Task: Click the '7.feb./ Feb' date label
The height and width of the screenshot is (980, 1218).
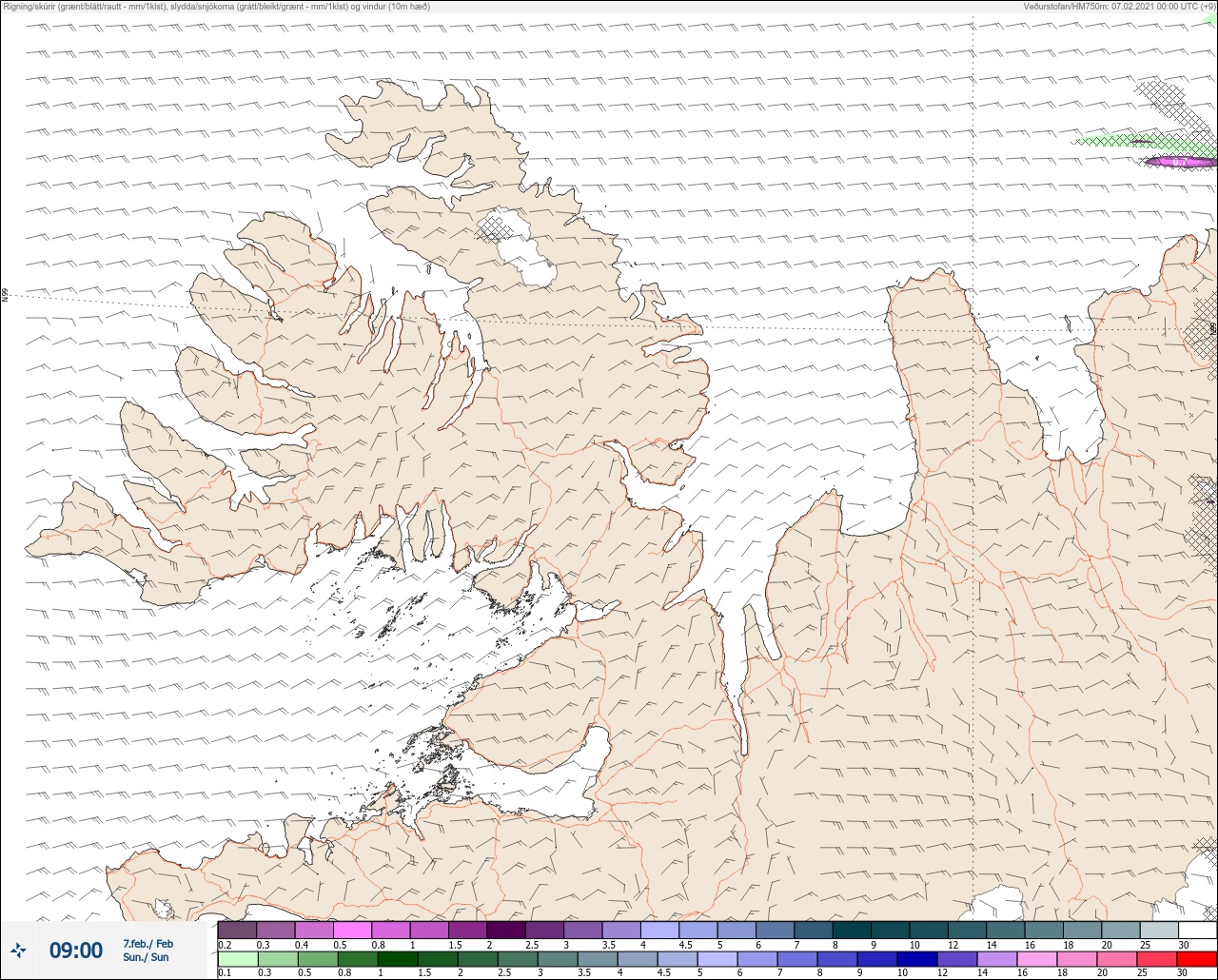Action: [x=148, y=944]
